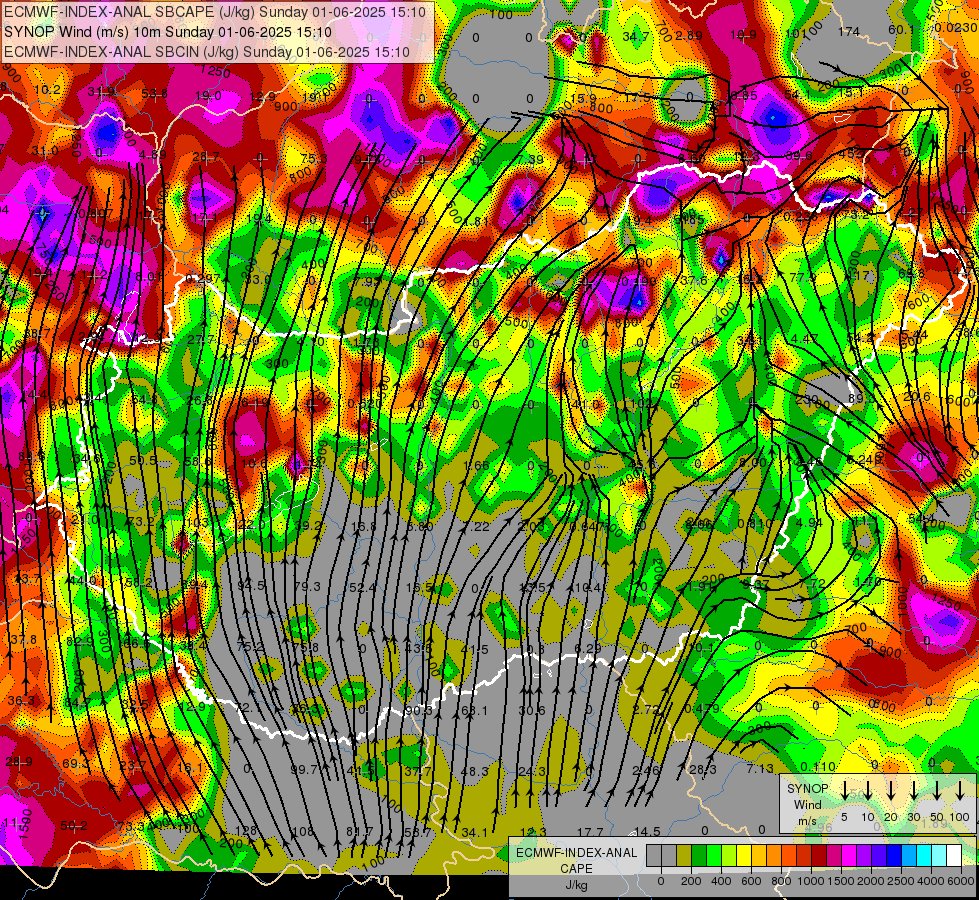Select the bright magenta swatch in the CAPE colorbar
Image resolution: width=979 pixels, height=900 pixels.
pyautogui.click(x=849, y=856)
